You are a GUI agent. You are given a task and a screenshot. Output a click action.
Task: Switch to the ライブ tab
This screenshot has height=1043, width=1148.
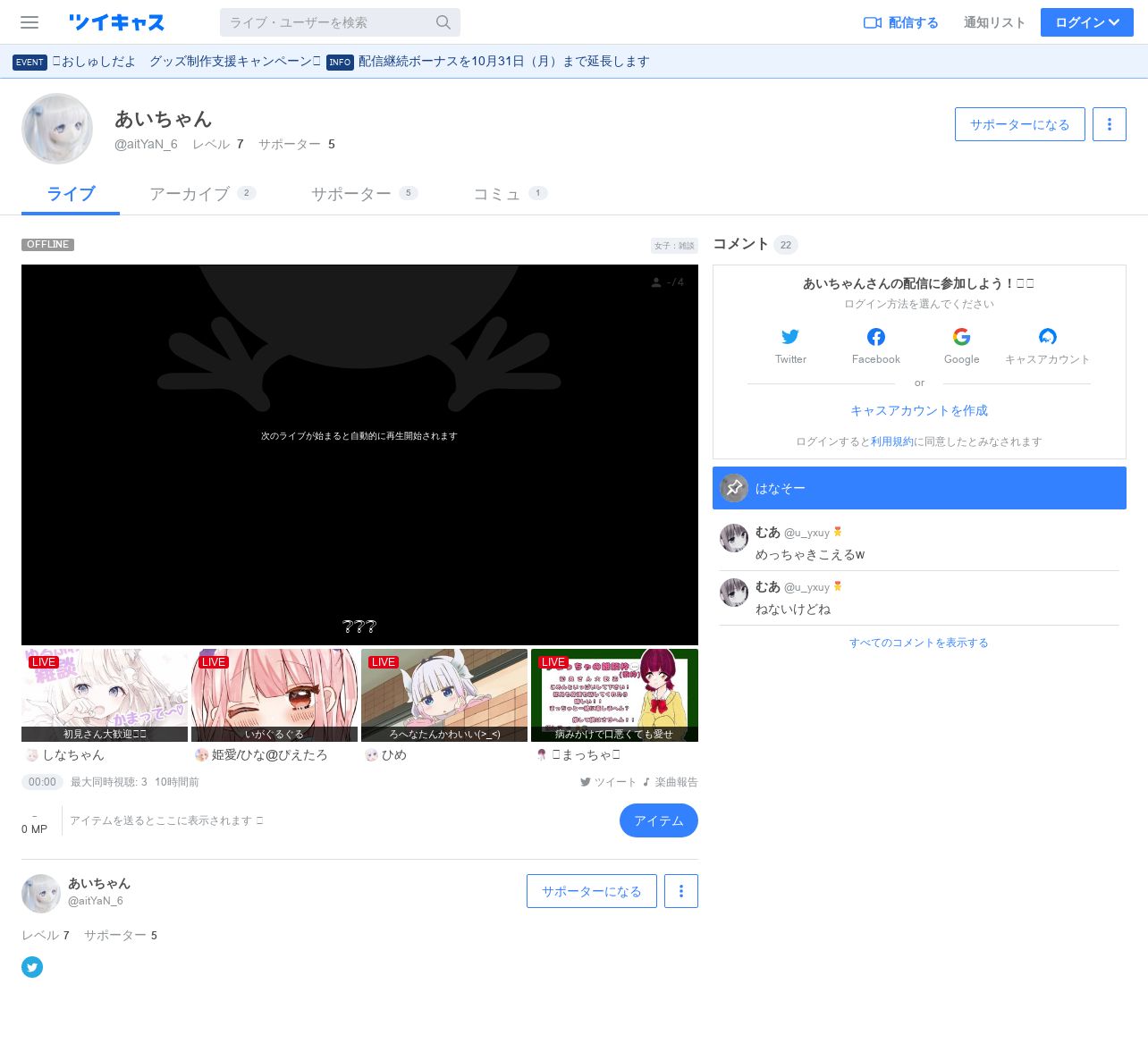pyautogui.click(x=71, y=194)
